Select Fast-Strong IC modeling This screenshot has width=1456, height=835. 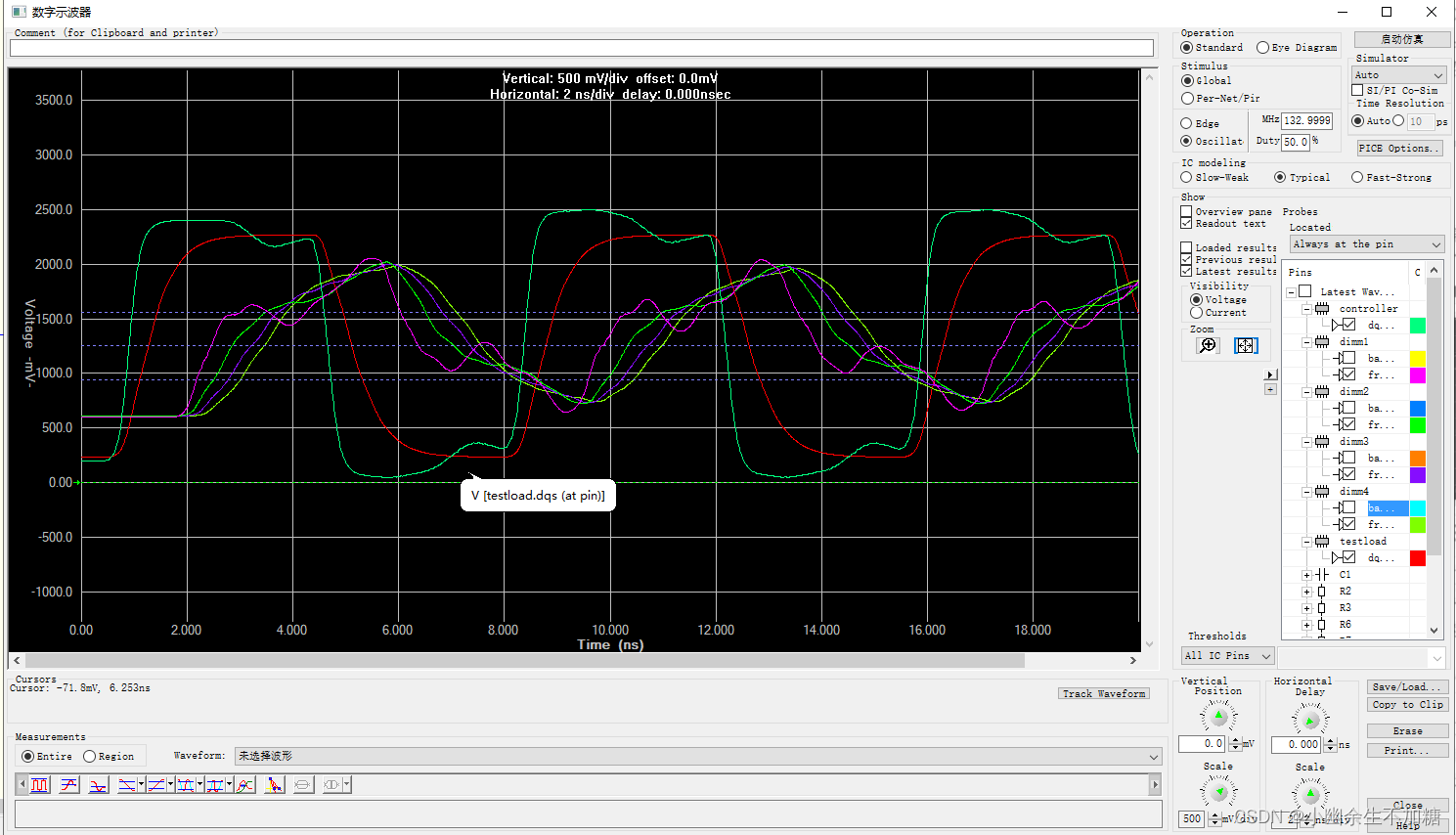1391,177
